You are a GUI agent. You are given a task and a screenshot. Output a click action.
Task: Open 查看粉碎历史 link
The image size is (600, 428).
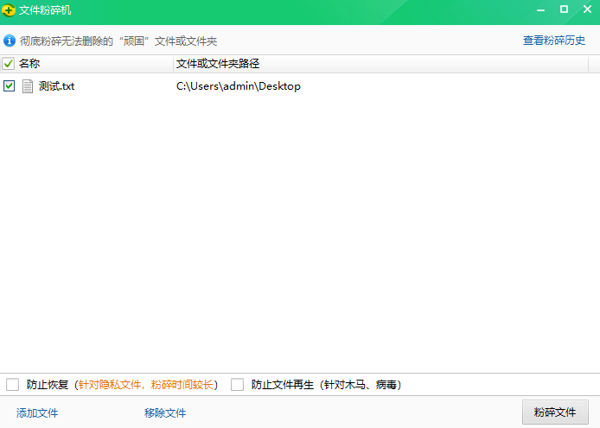click(x=555, y=41)
